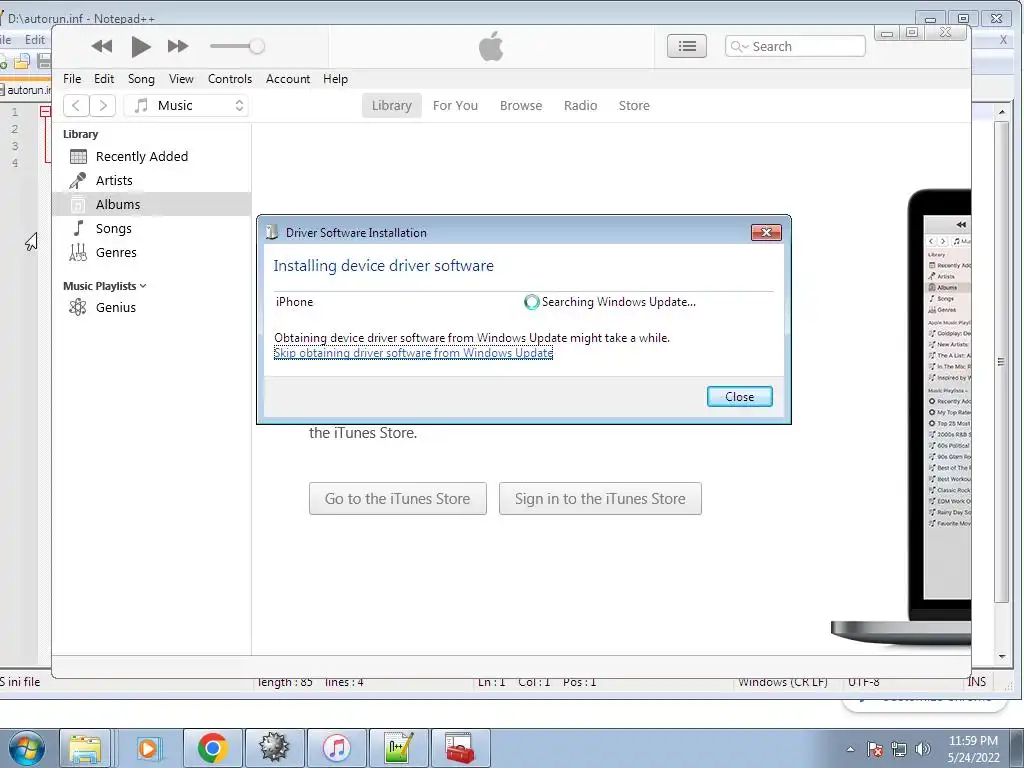Click the iTunes taskbar icon
The image size is (1024, 768).
pyautogui.click(x=336, y=748)
